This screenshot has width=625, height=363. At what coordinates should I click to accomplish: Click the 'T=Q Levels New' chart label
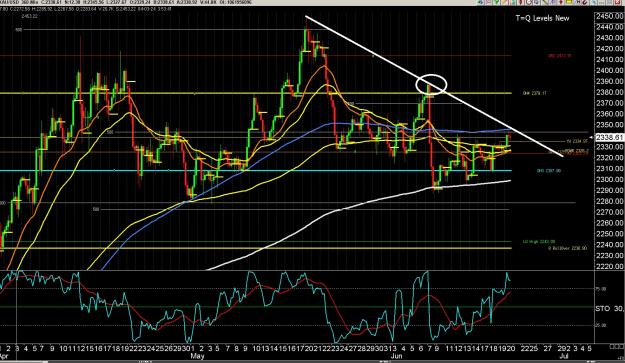[542, 18]
